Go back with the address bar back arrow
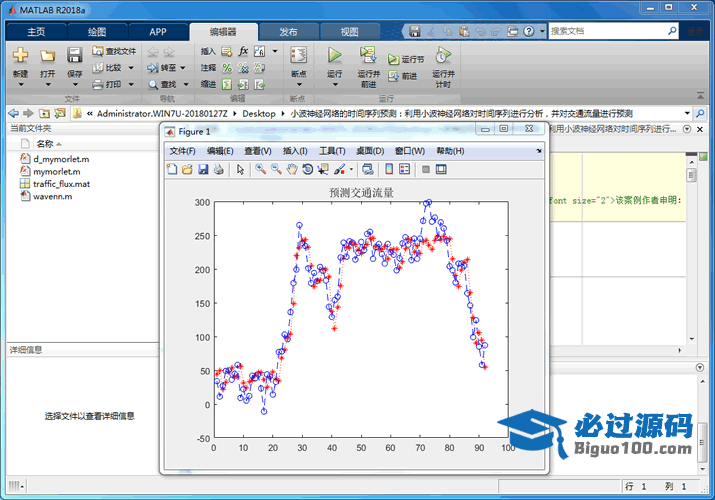 pyautogui.click(x=14, y=113)
